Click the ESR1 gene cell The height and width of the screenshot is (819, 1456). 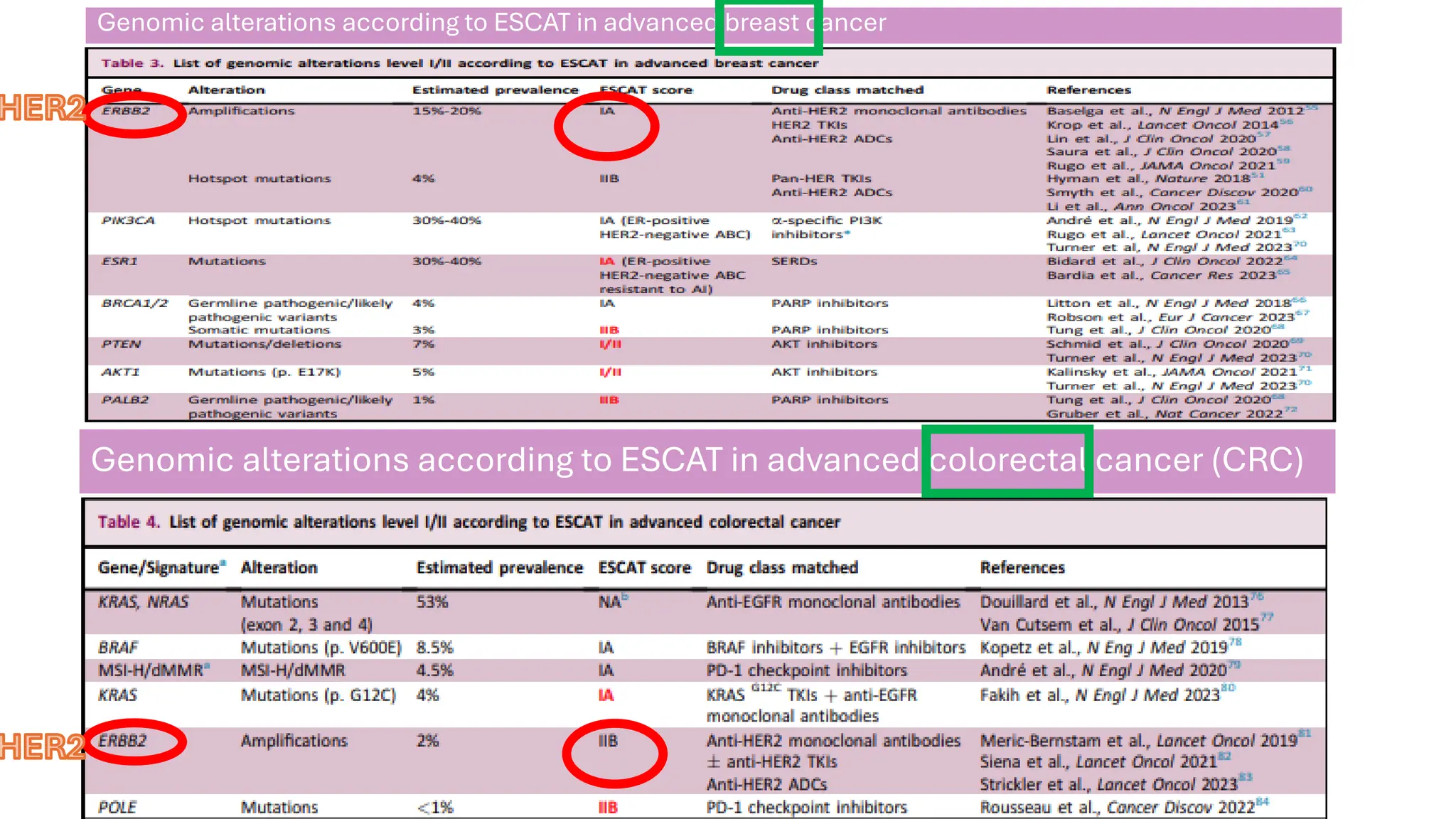pos(119,262)
